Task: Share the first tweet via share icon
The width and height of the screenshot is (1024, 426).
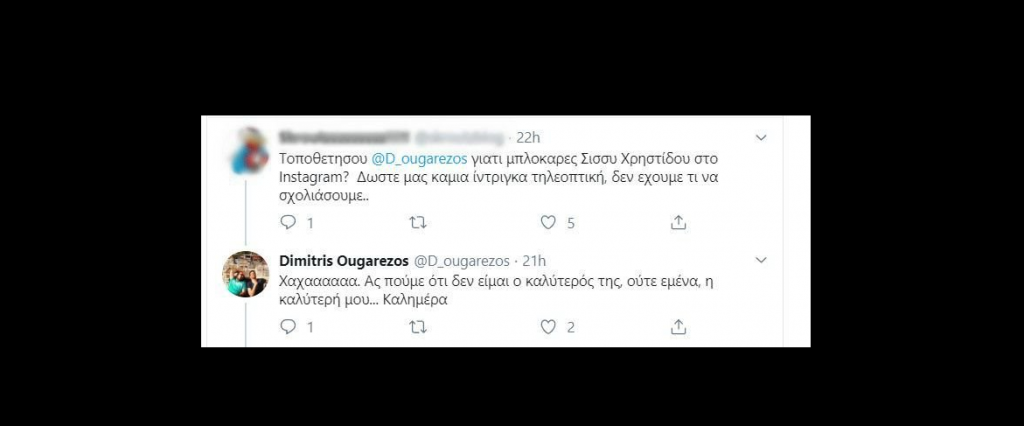Action: point(679,223)
